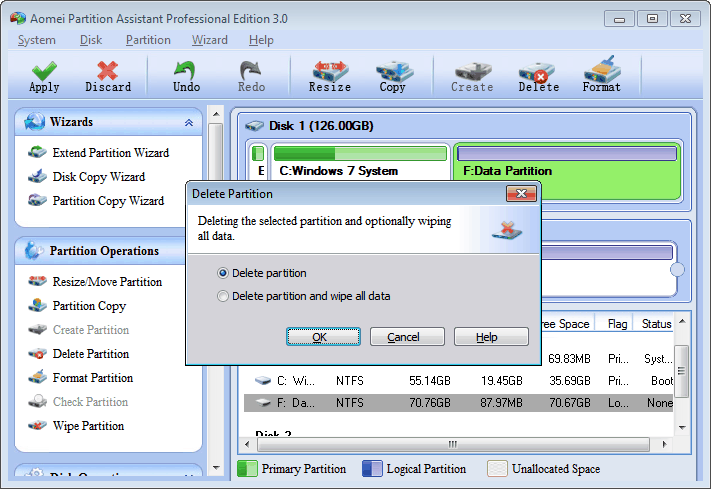711x489 pixels.
Task: Click the Copy partition toolbar icon
Action: [x=394, y=71]
